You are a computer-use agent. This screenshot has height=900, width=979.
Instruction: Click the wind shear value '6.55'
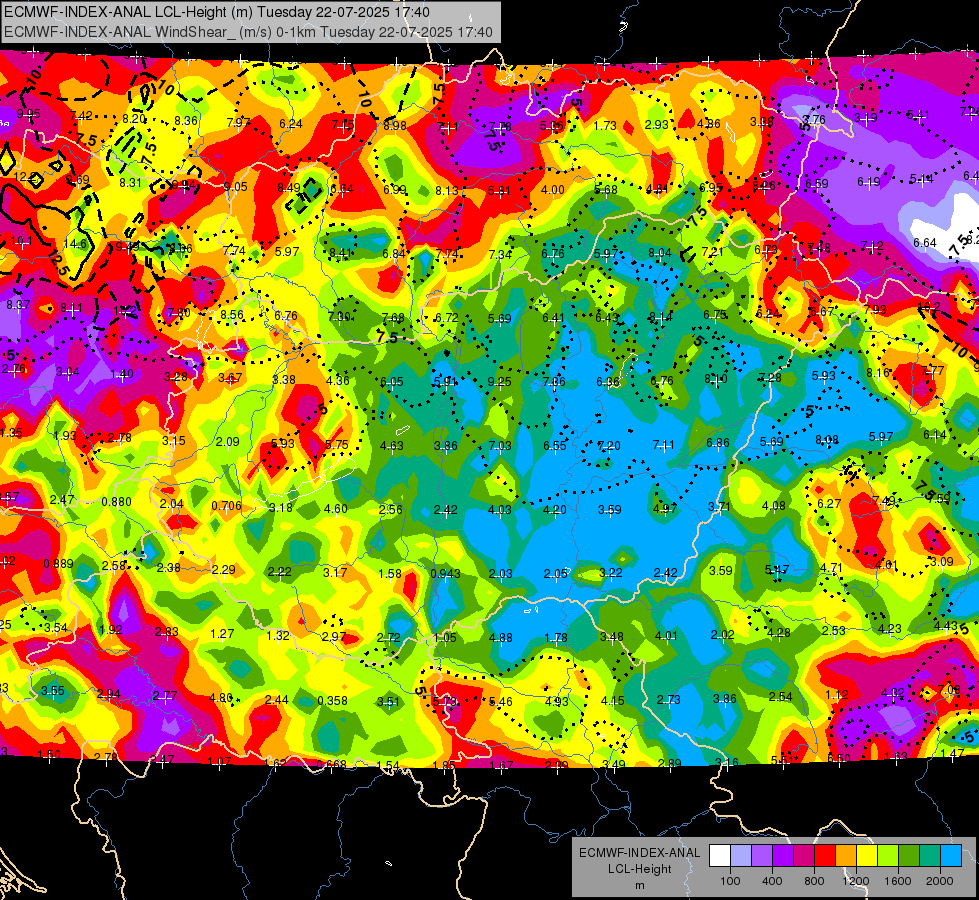[555, 445]
